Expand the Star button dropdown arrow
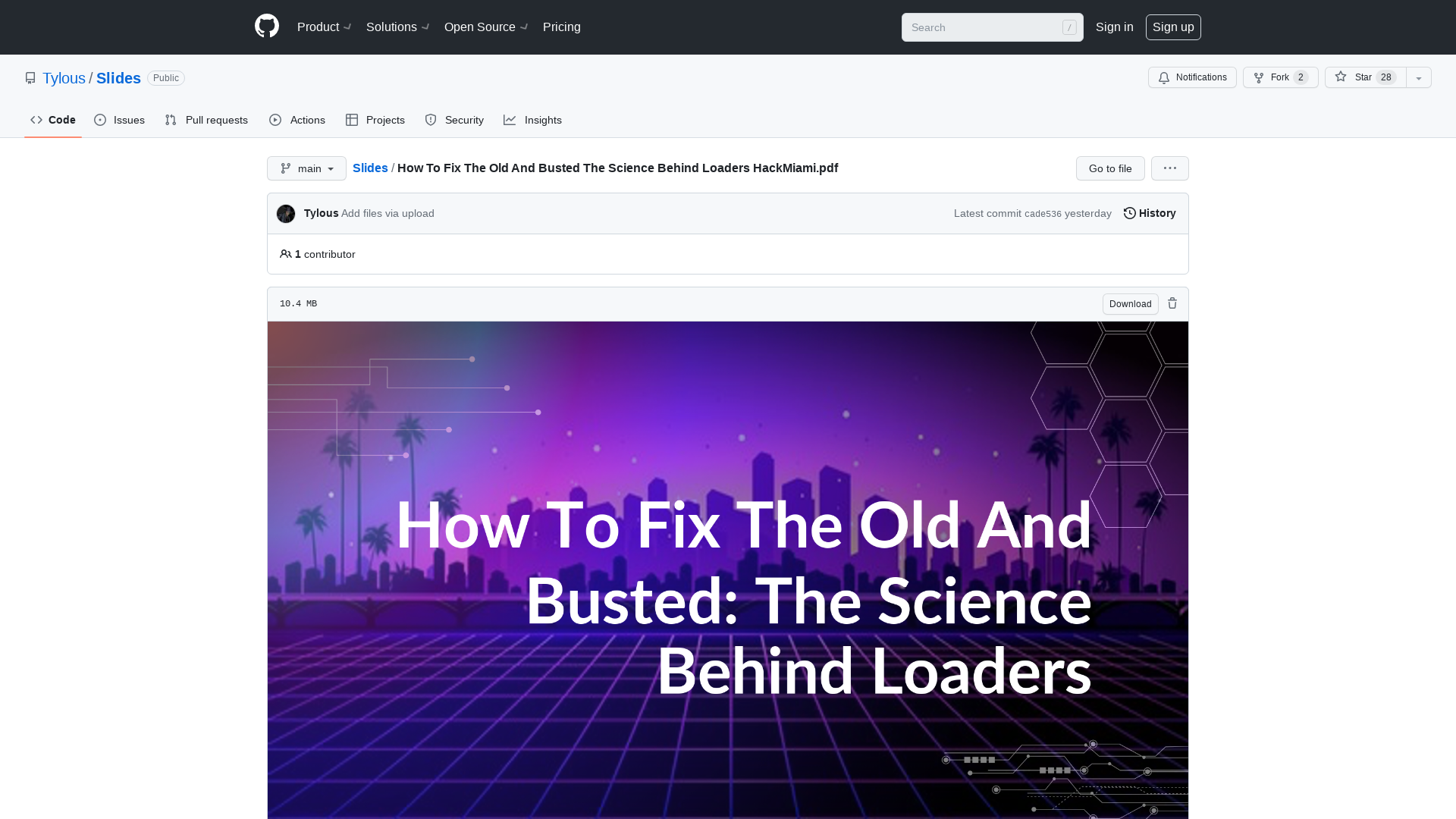 (1419, 77)
